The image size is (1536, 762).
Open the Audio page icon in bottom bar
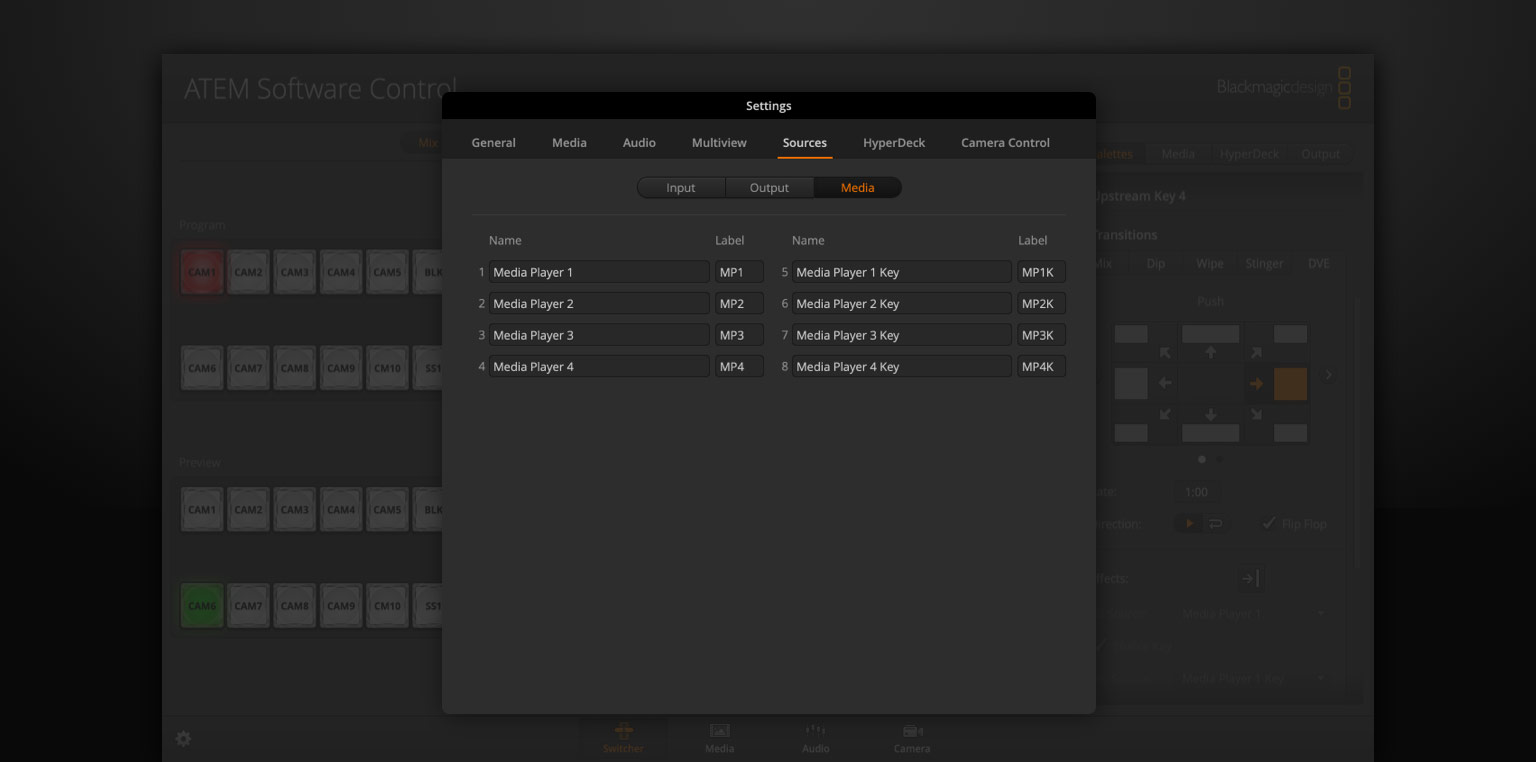tap(815, 738)
